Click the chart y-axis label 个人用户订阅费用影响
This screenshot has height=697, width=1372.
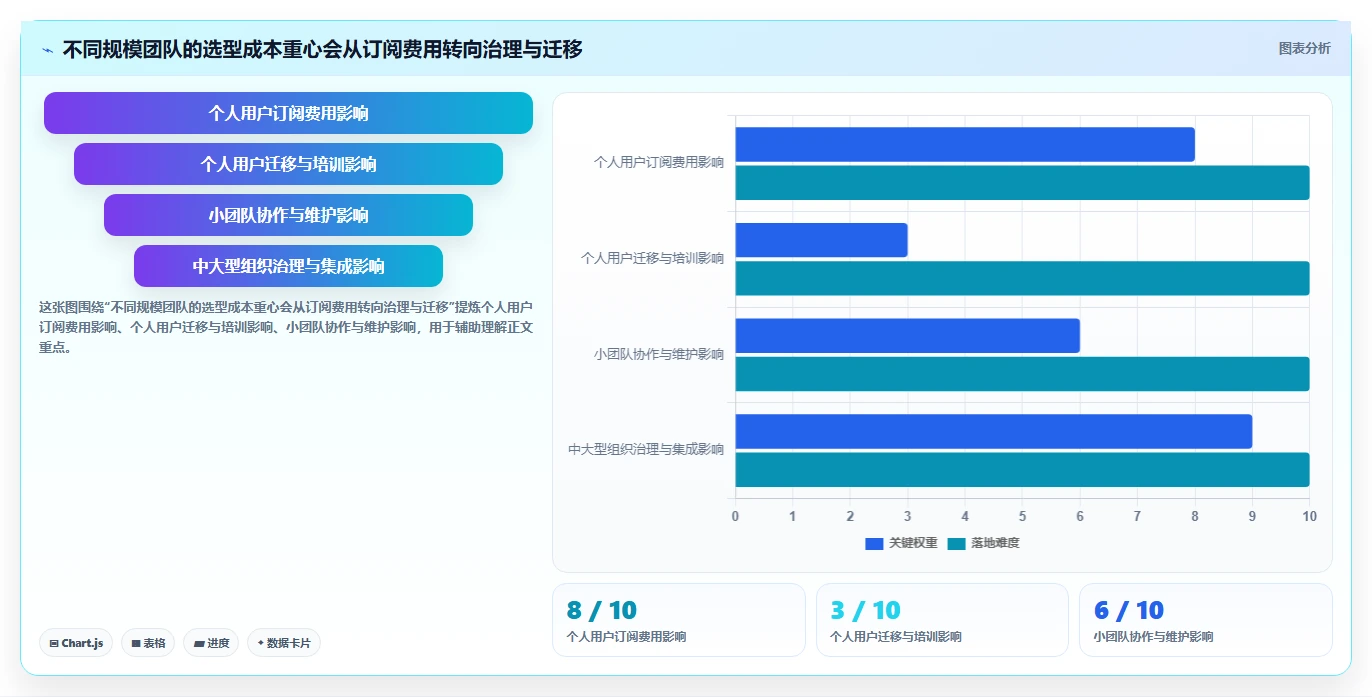point(659,162)
